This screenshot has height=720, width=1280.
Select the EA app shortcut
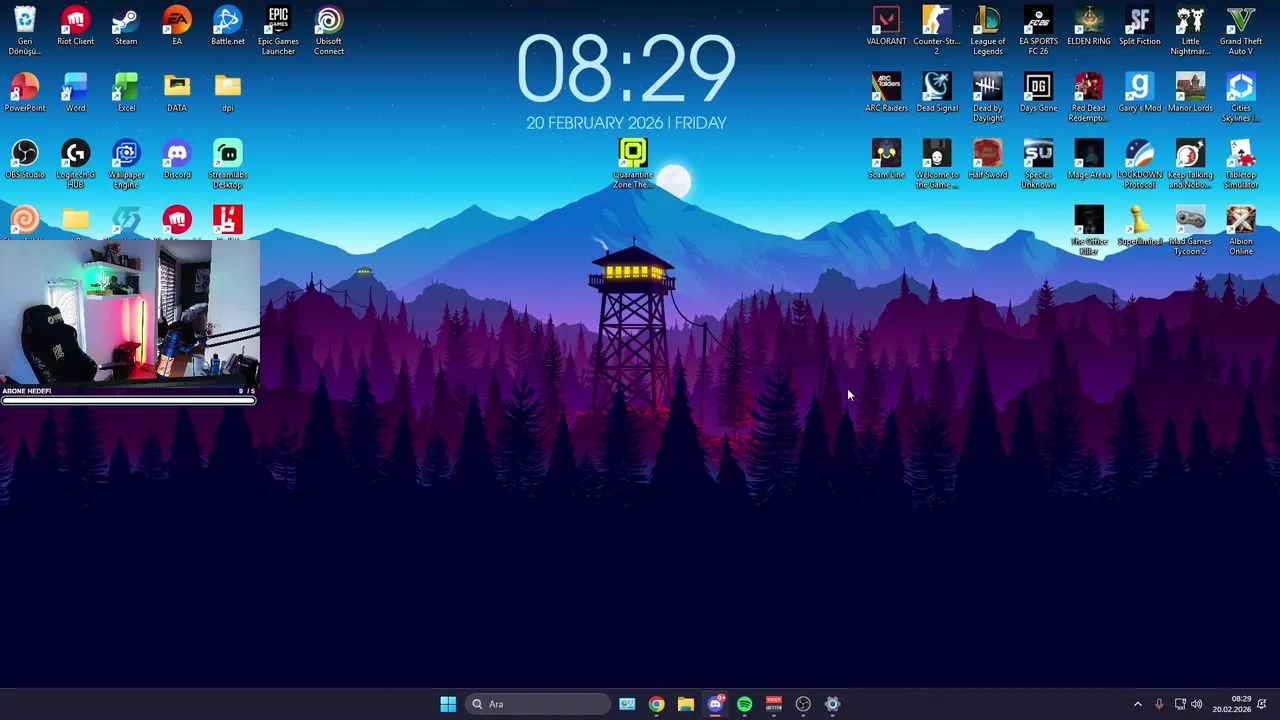point(177,27)
